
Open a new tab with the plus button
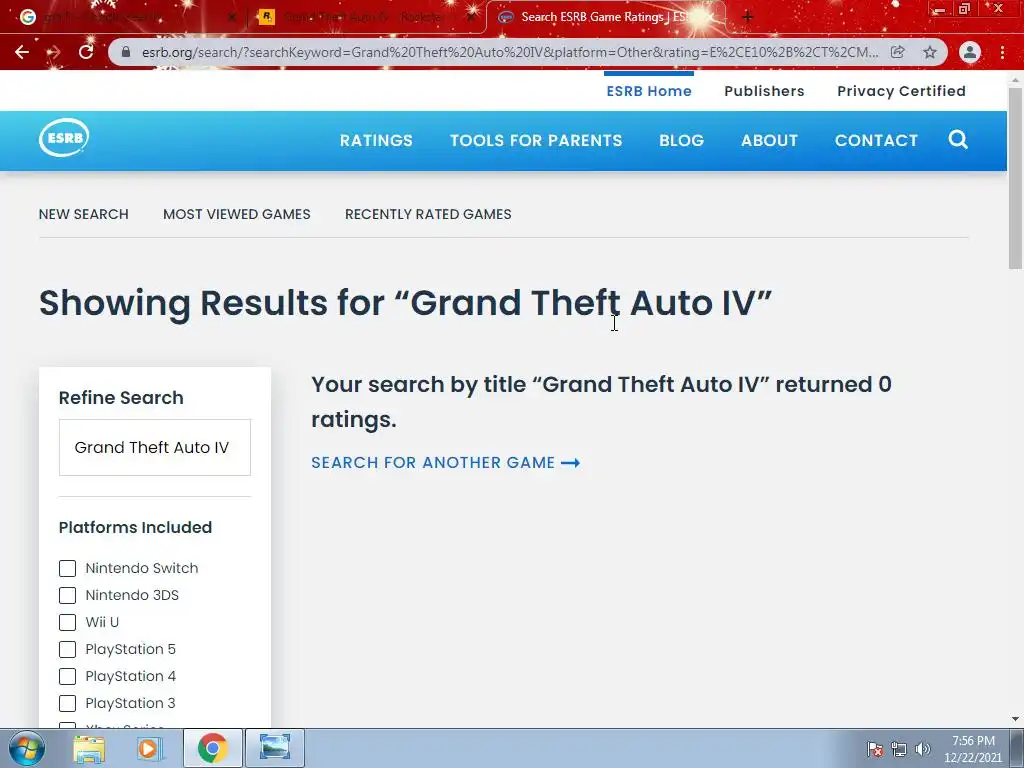748,17
